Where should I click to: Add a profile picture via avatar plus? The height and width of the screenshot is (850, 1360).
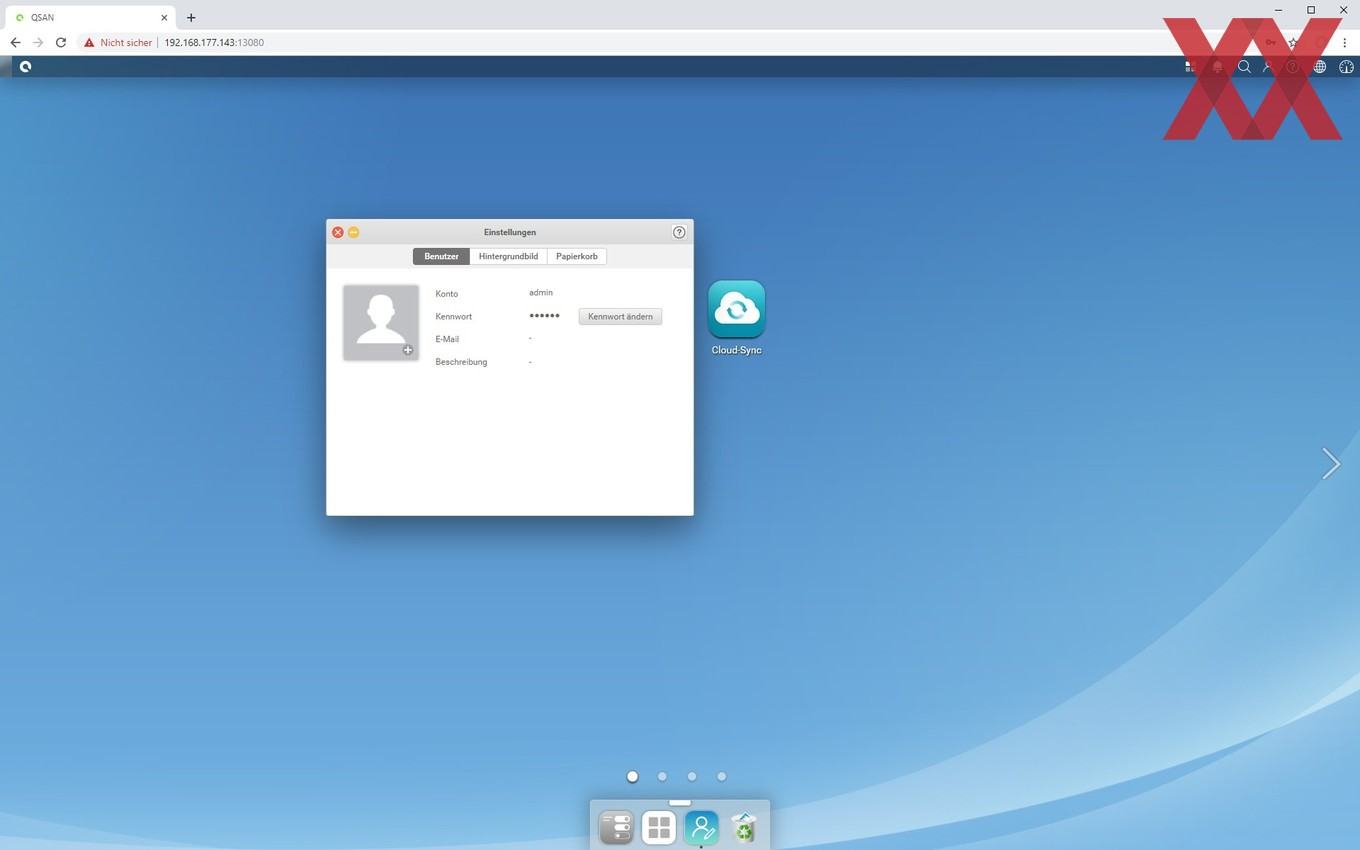pos(408,350)
